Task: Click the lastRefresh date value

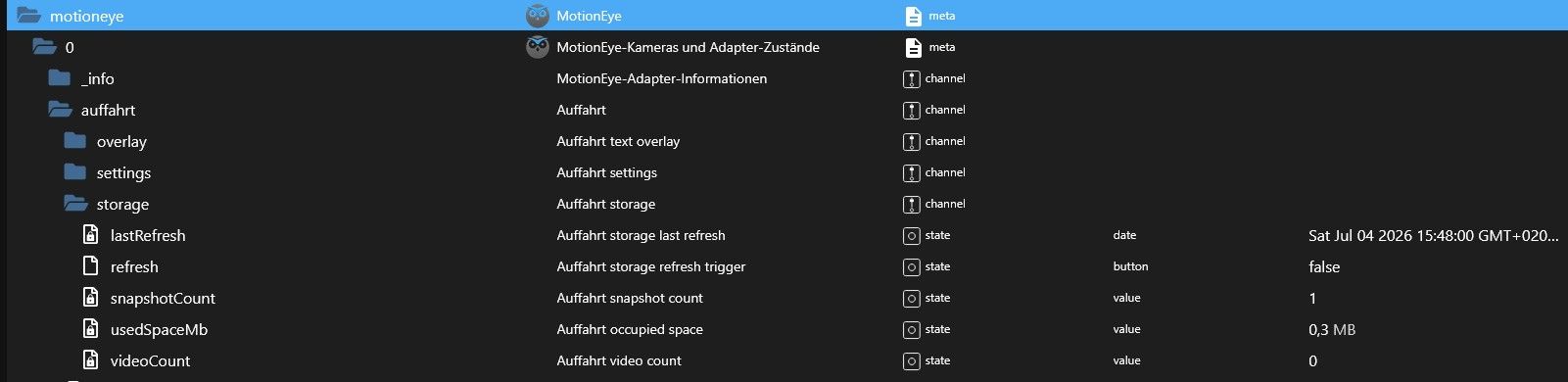Action: click(1433, 235)
